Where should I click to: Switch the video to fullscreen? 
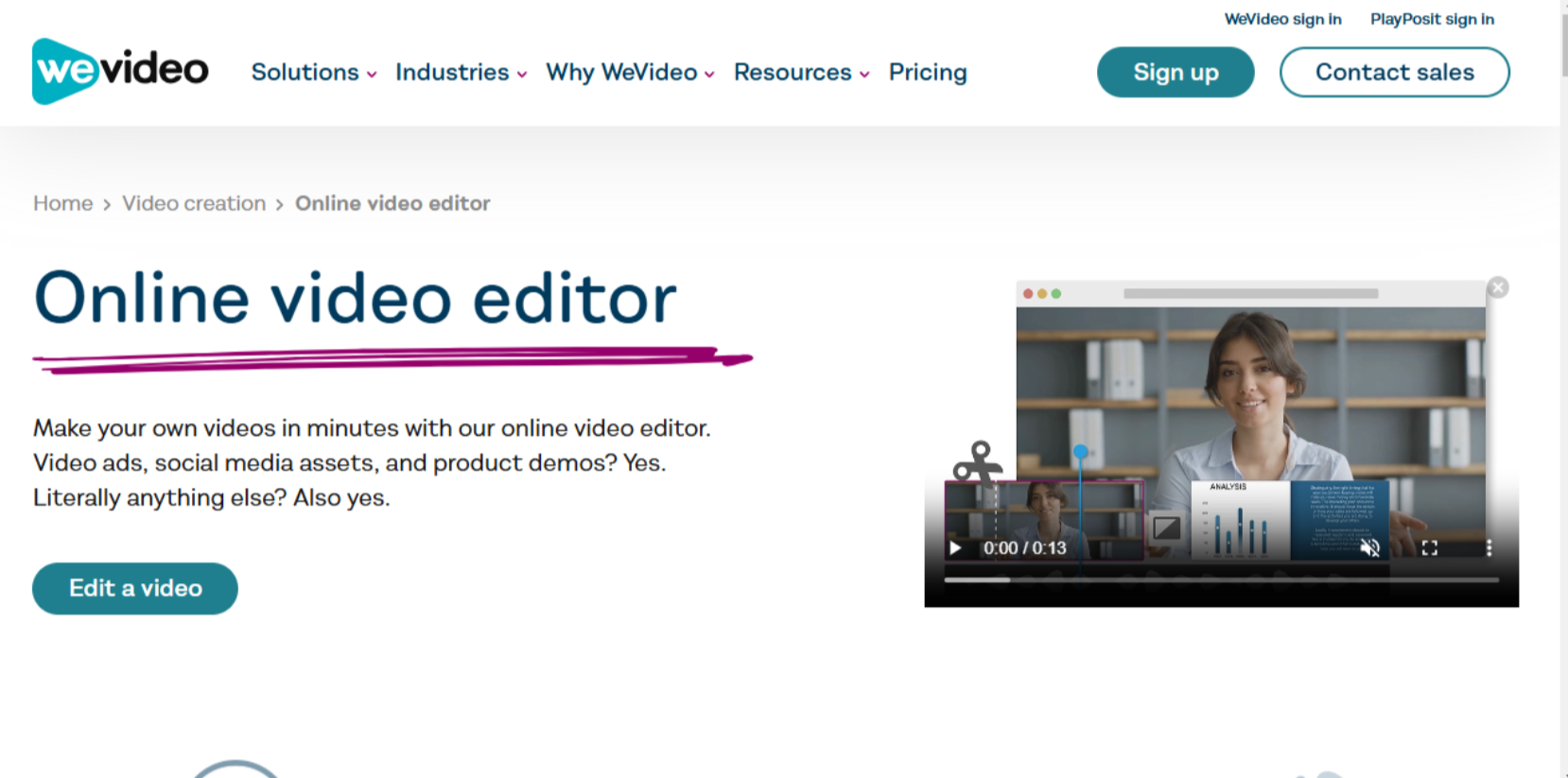click(x=1430, y=548)
